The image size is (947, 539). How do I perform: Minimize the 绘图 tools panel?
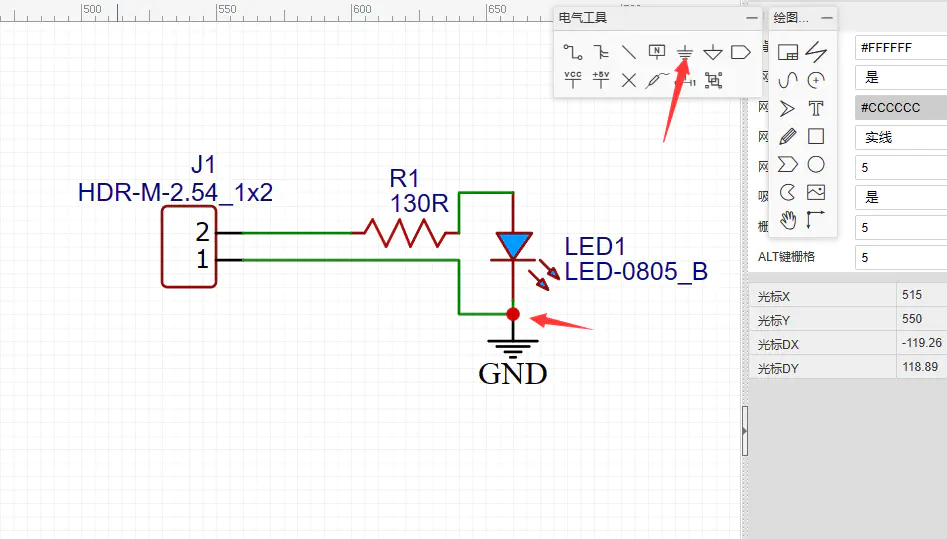(x=827, y=18)
